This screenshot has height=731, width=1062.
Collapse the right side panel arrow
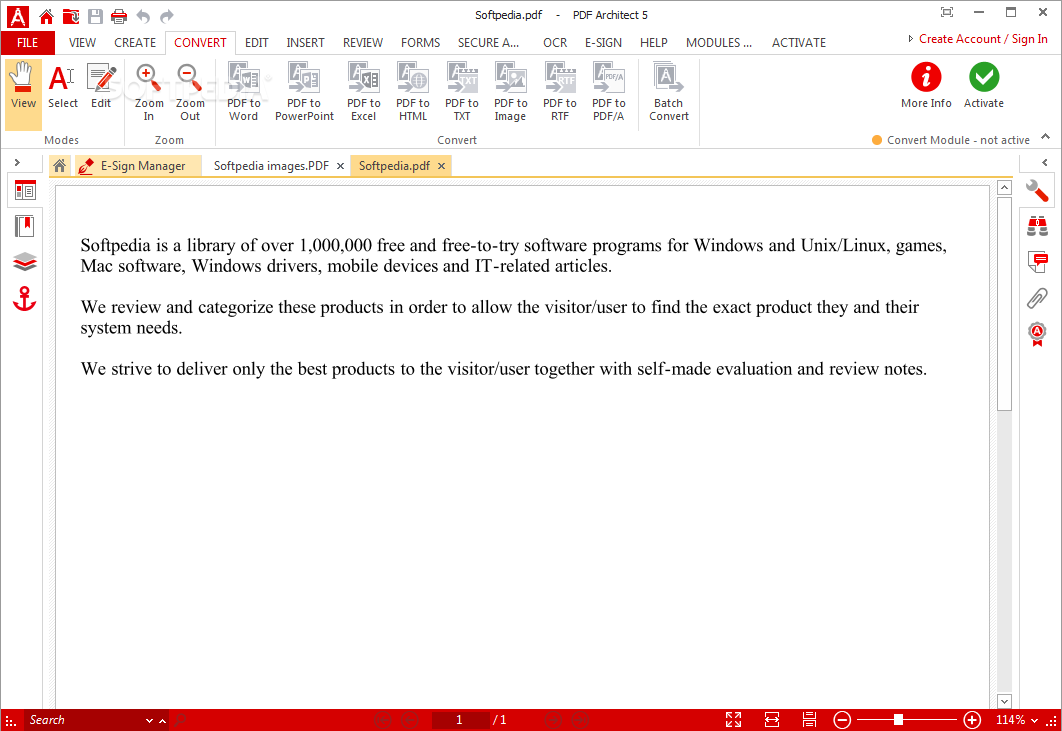click(x=1044, y=163)
